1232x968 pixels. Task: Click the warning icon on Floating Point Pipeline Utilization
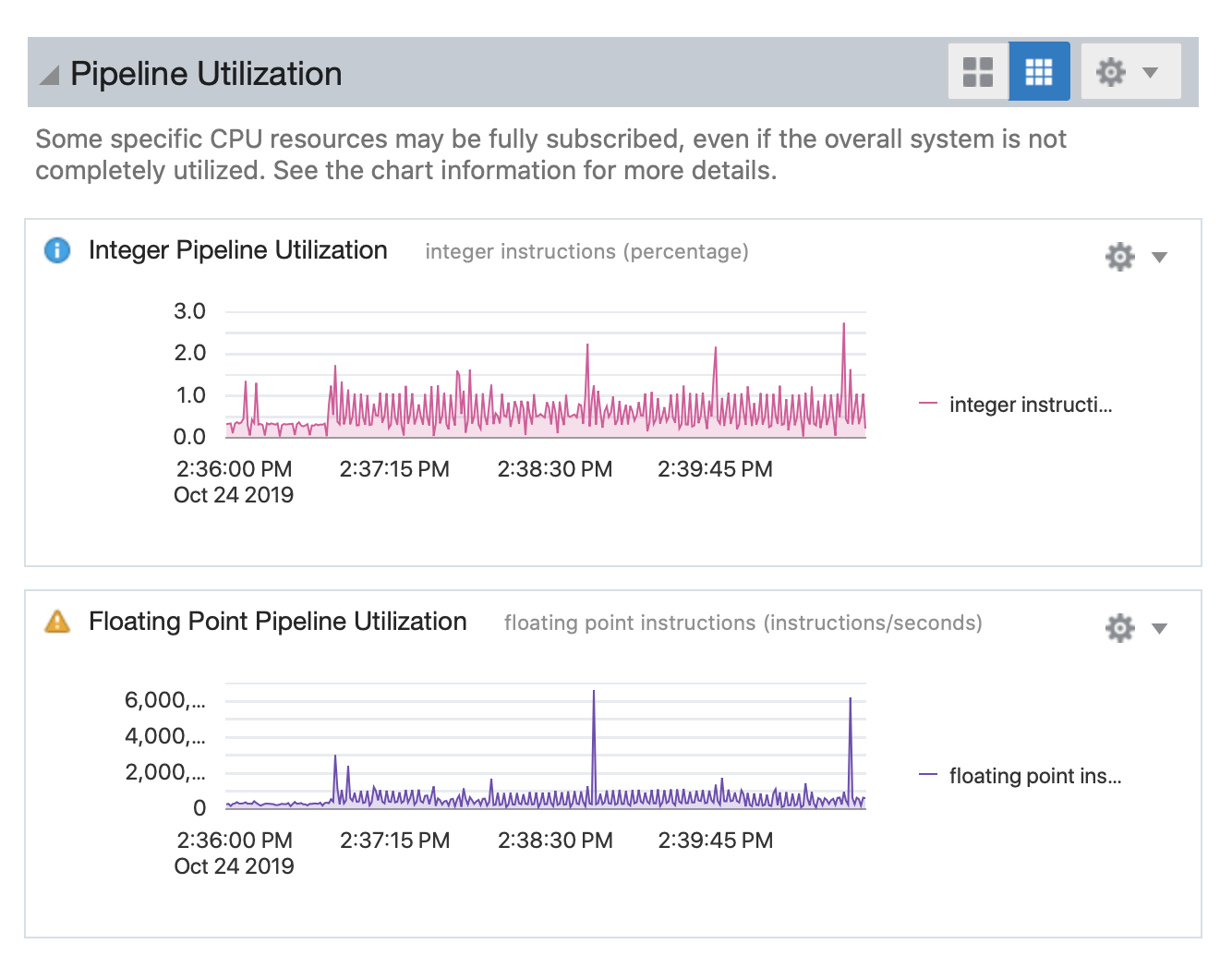(x=56, y=622)
